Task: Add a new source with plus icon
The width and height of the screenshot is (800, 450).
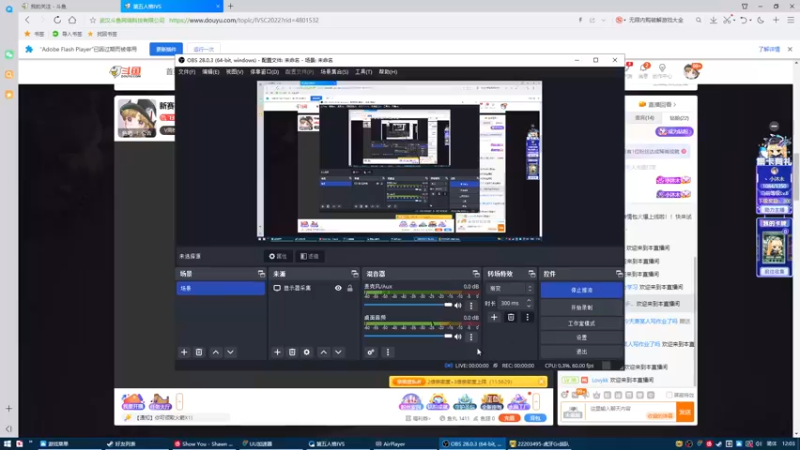Action: coord(277,352)
